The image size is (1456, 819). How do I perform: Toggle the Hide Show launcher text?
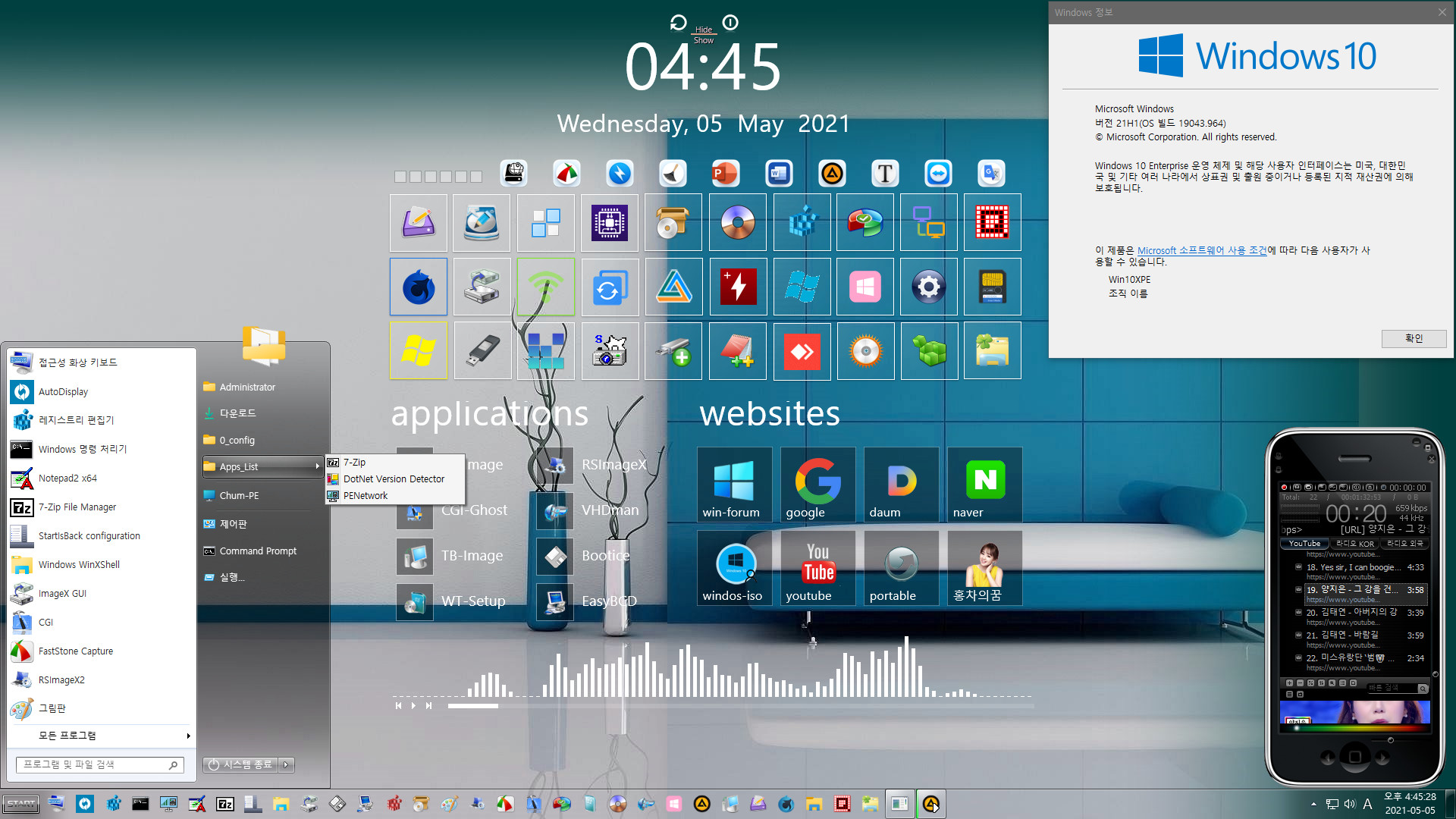[704, 35]
